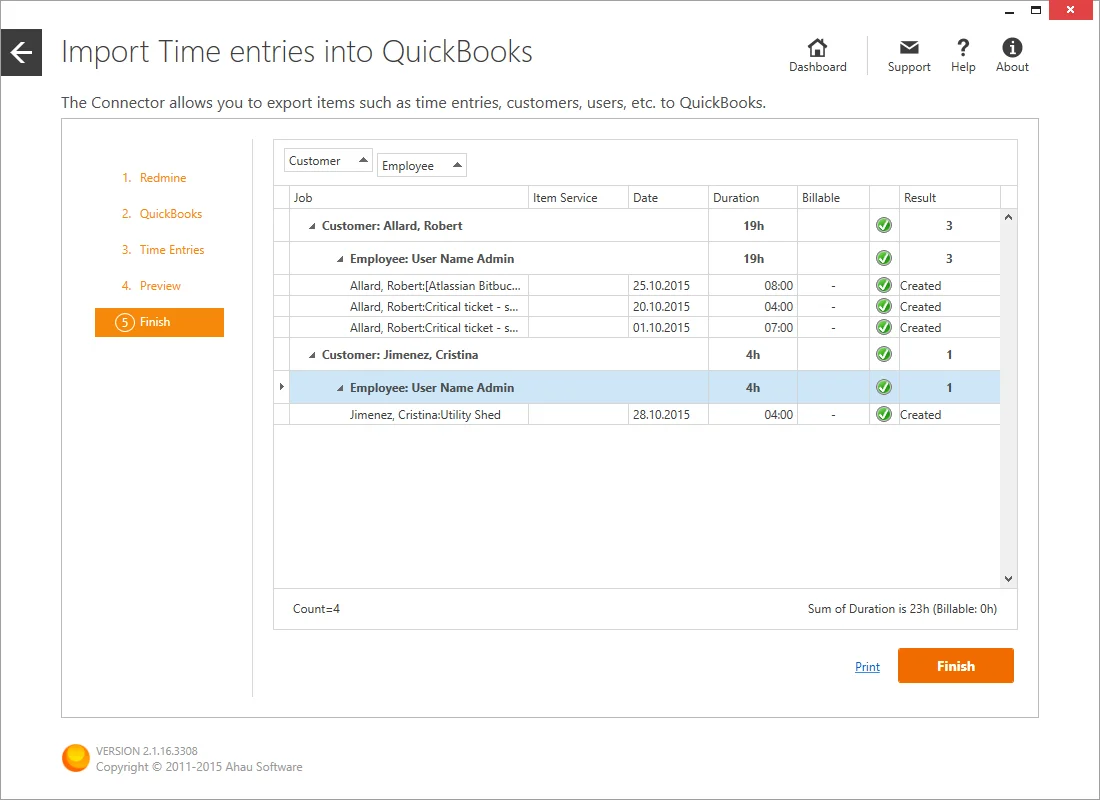Click the Print link
This screenshot has height=800, width=1100.
(867, 667)
